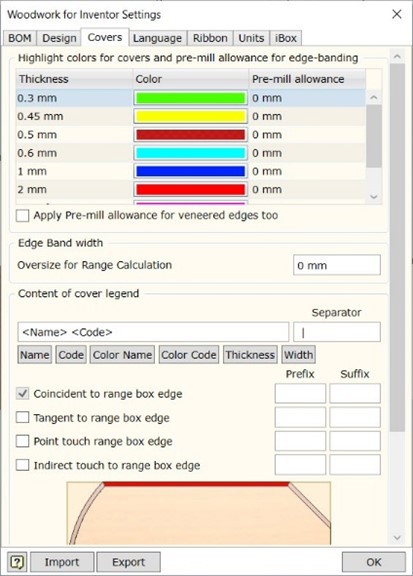
Task: Switch to the Units tab
Action: (x=251, y=38)
